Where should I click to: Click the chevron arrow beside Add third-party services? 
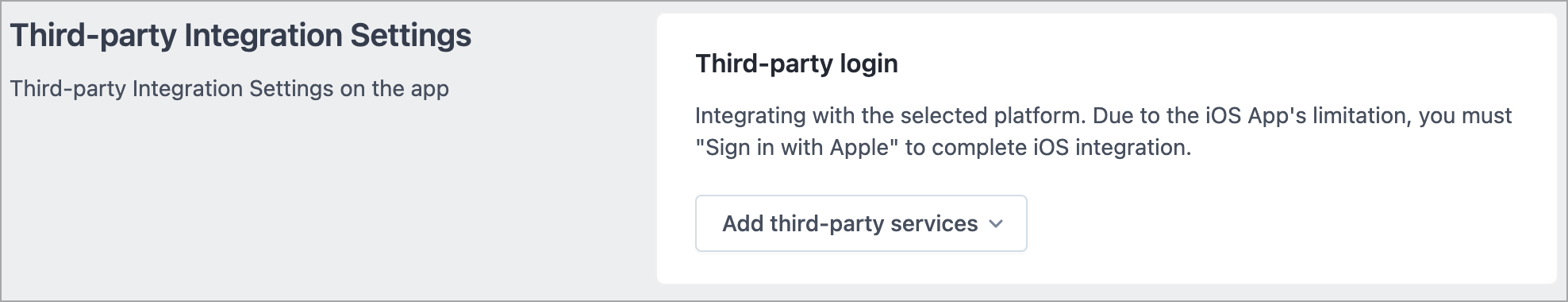[x=996, y=224]
